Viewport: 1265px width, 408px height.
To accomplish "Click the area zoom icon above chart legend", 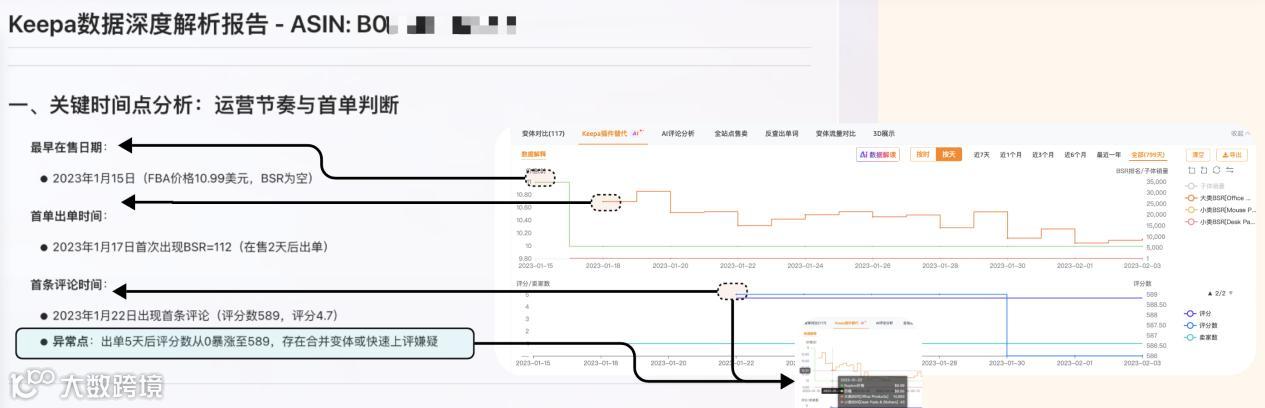I will tap(1192, 170).
